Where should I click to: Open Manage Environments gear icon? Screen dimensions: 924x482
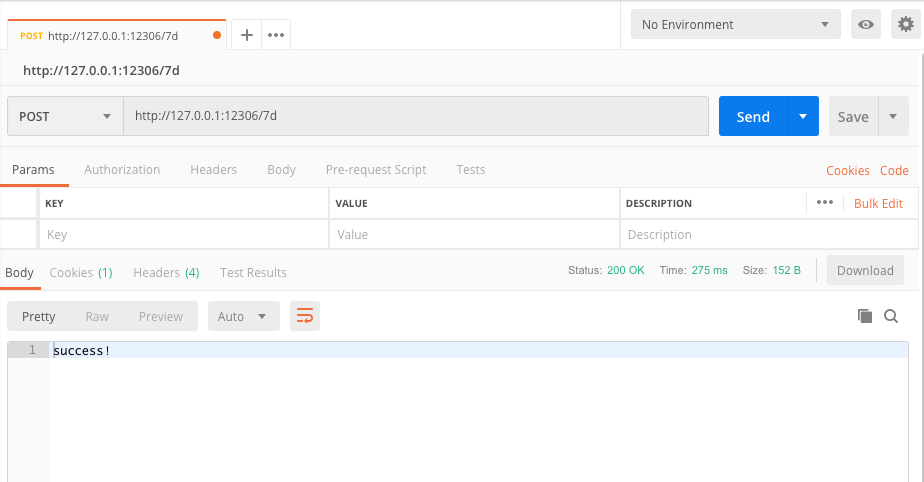[x=906, y=24]
